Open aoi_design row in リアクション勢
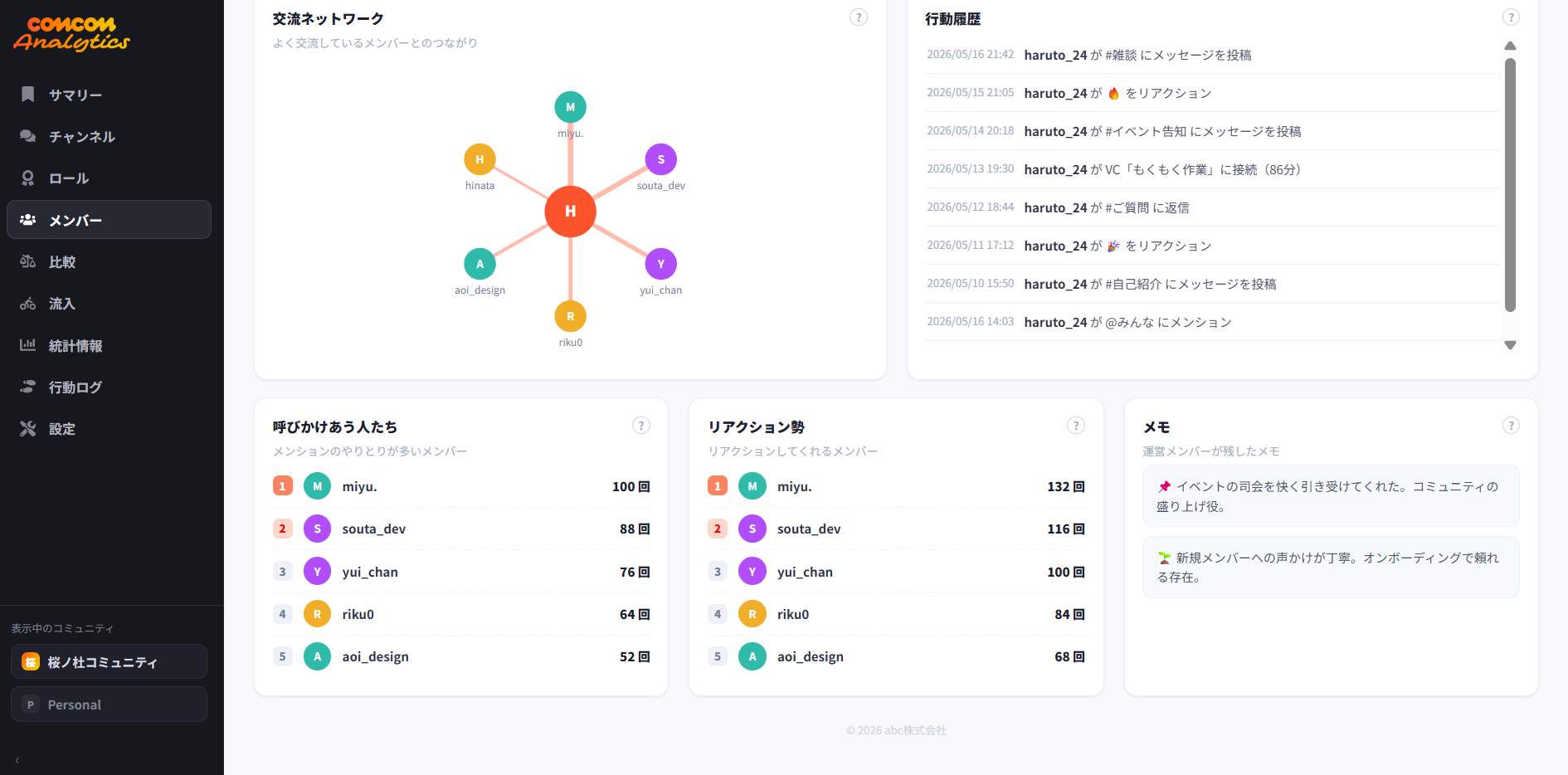This screenshot has width=1568, height=775. (896, 656)
